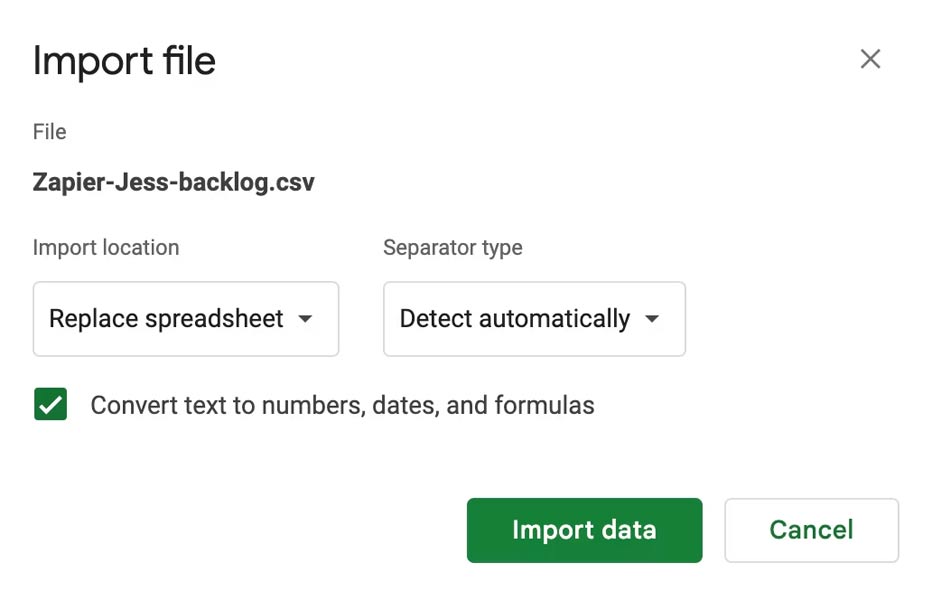Uncheck the conversion option below the dropdowns

pos(50,404)
